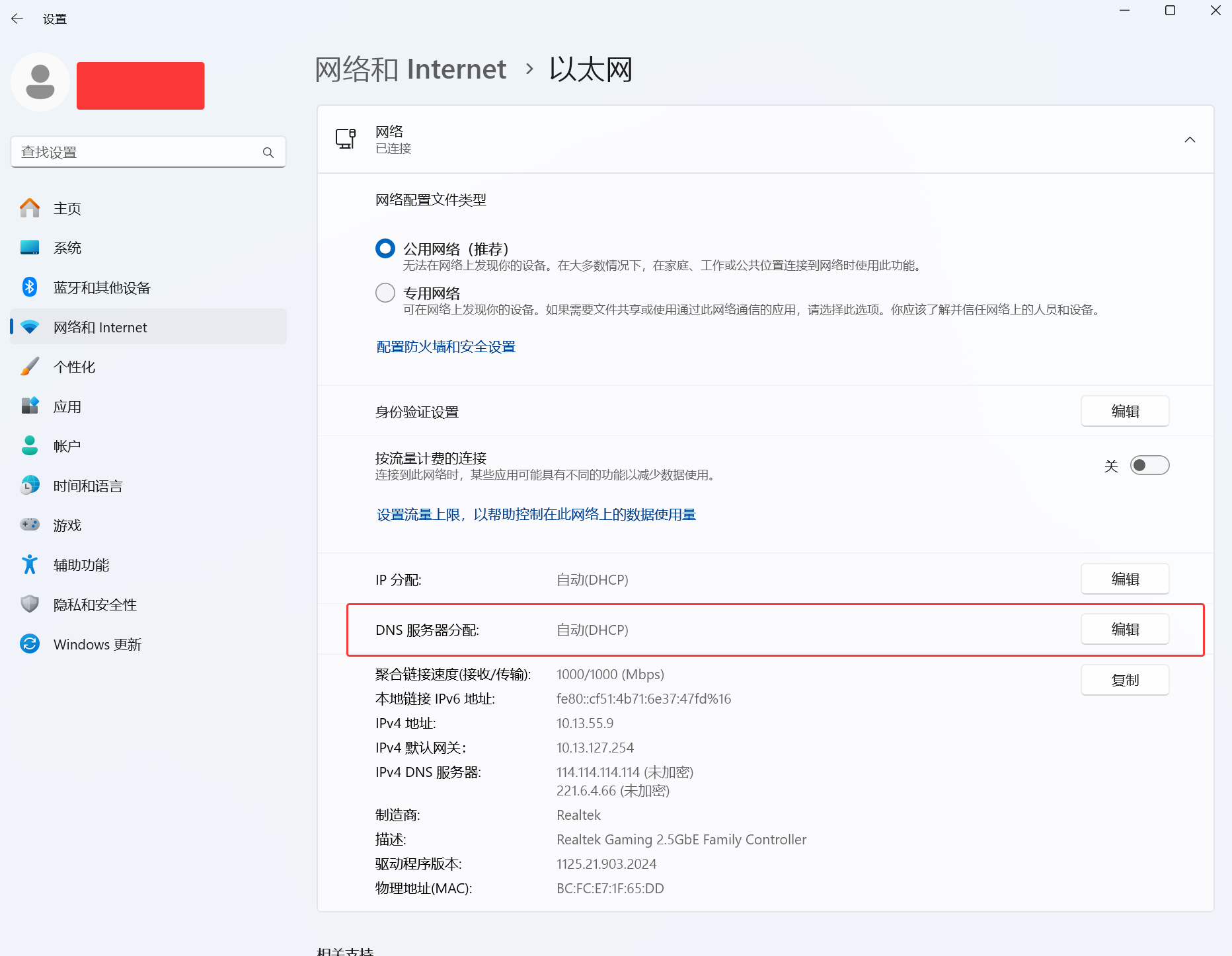1232x956 pixels.
Task: Open 帐户 settings in sidebar
Action: pos(67,446)
